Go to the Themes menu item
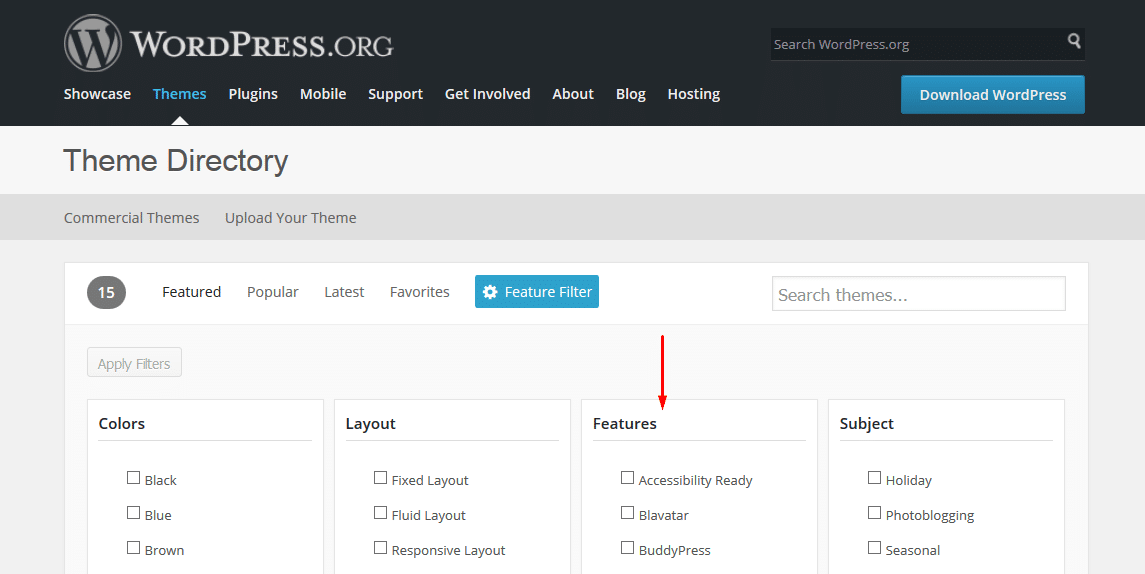1145x574 pixels. coord(180,94)
